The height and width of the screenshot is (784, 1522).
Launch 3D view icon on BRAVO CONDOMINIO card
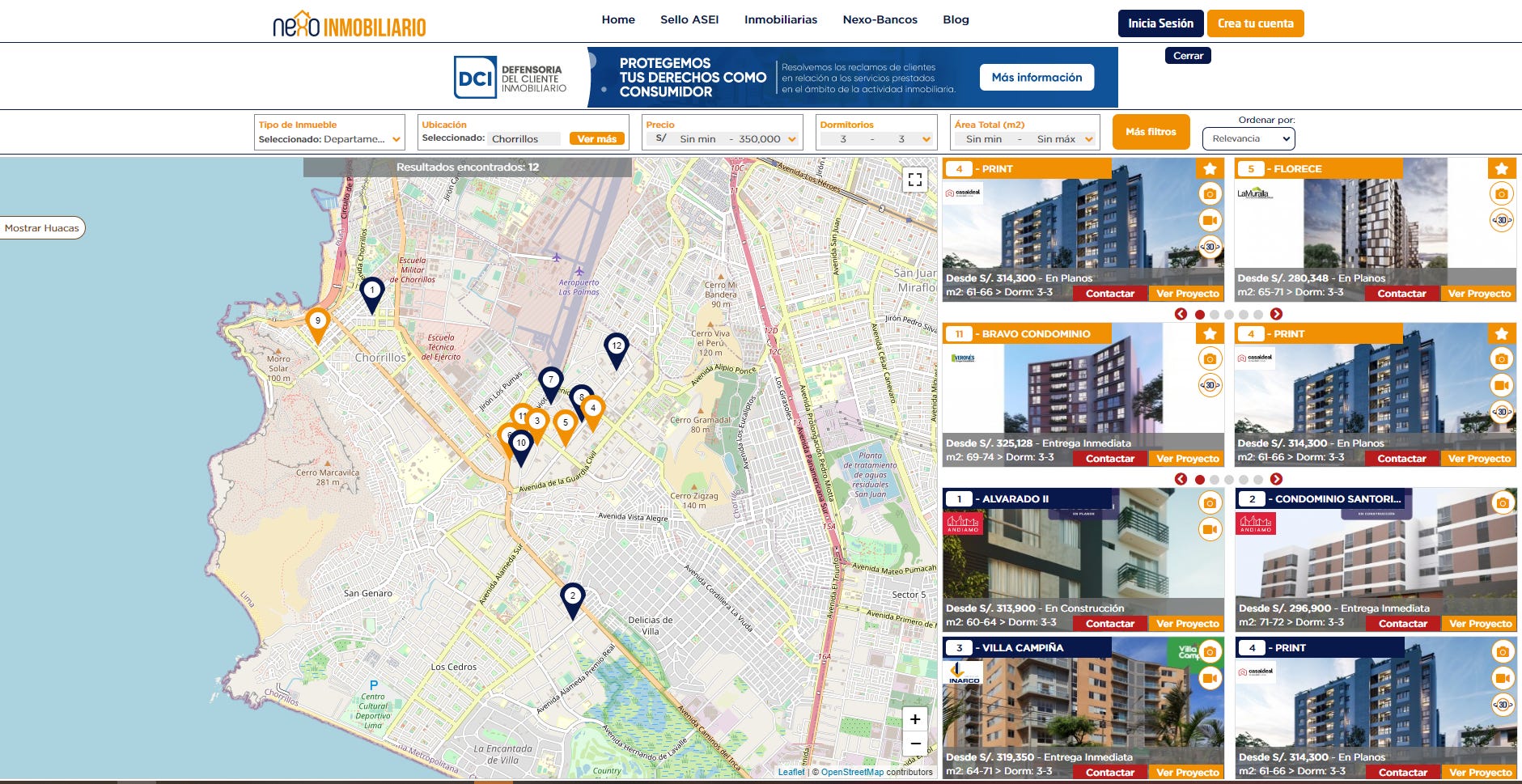click(x=1210, y=385)
